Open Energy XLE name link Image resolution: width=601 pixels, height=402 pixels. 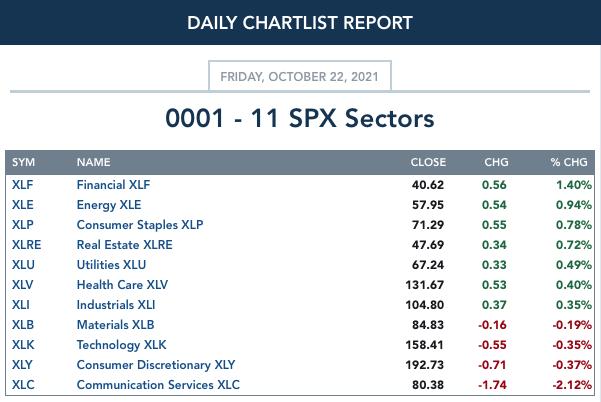109,205
